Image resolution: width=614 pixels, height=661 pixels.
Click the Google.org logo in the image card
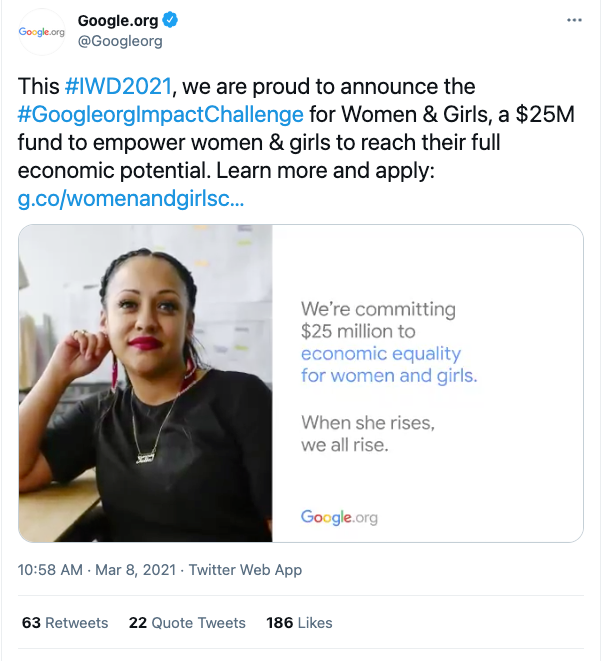pyautogui.click(x=339, y=517)
